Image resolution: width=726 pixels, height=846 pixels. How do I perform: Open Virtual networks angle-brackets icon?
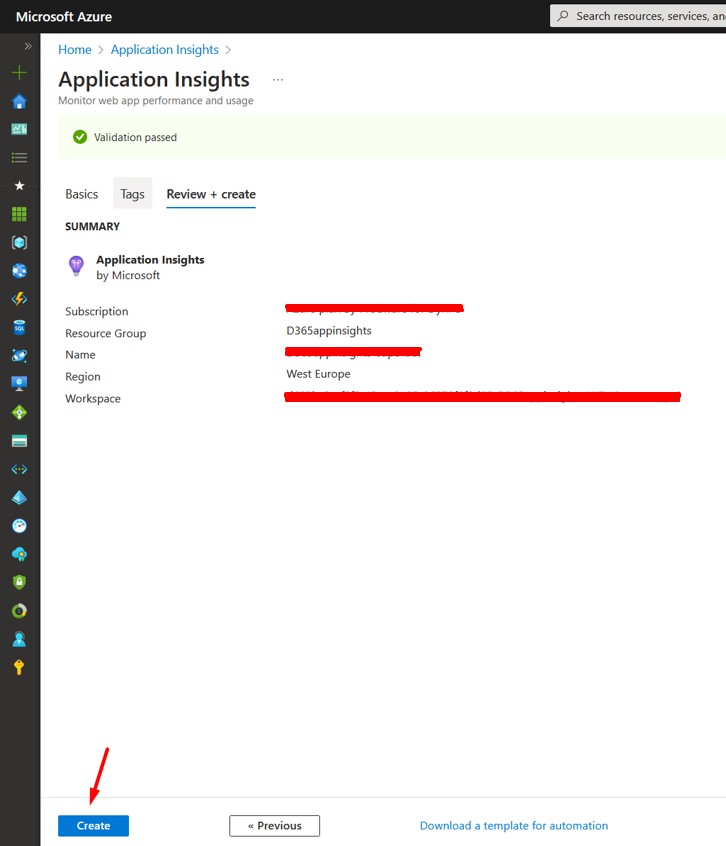tap(19, 469)
